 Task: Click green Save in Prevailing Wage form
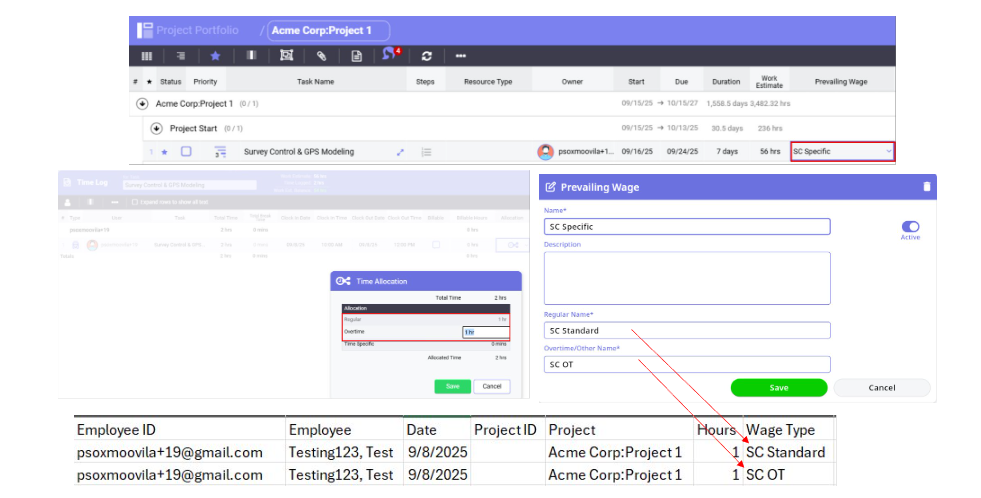click(778, 387)
